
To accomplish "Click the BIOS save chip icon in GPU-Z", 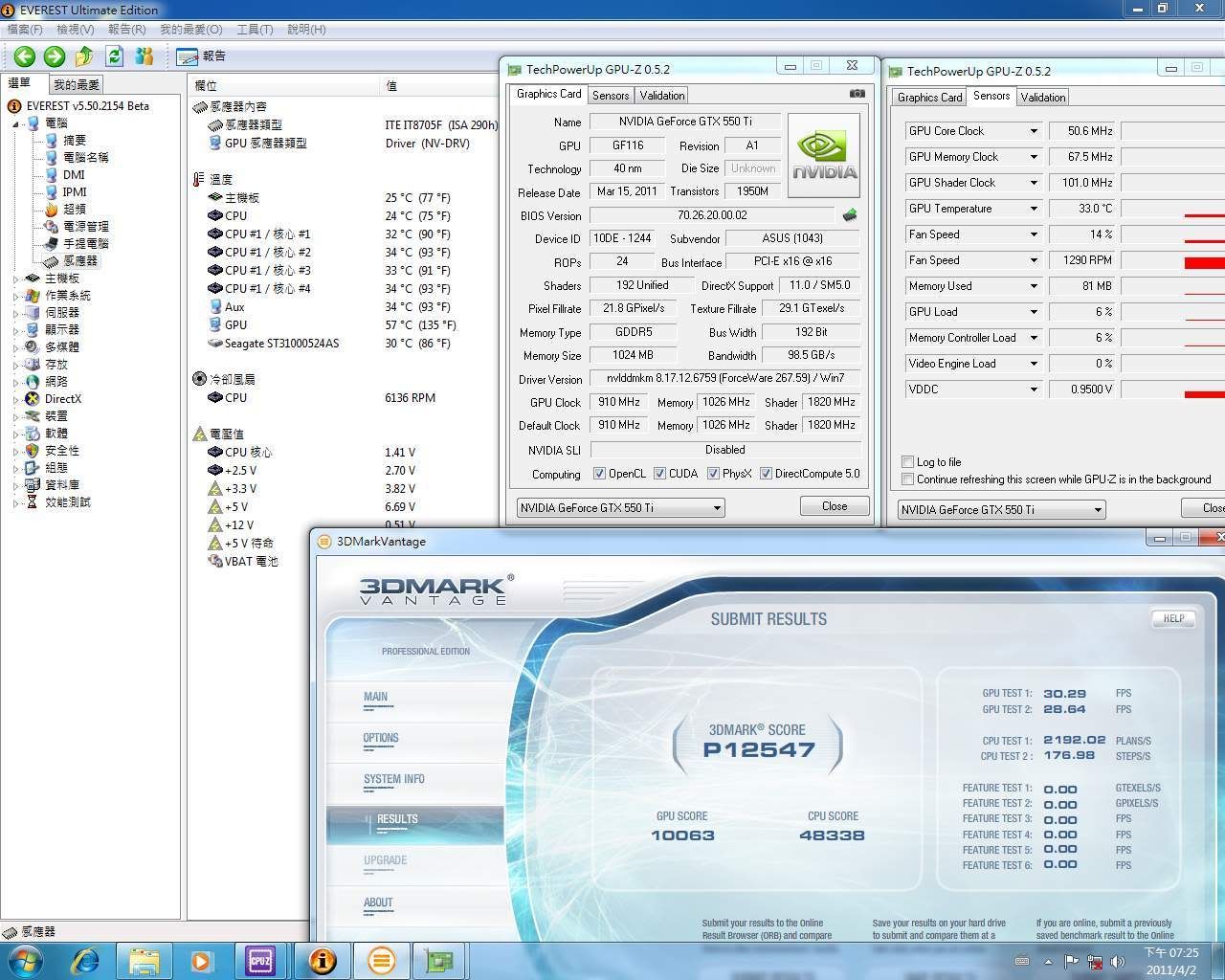I will click(x=849, y=214).
